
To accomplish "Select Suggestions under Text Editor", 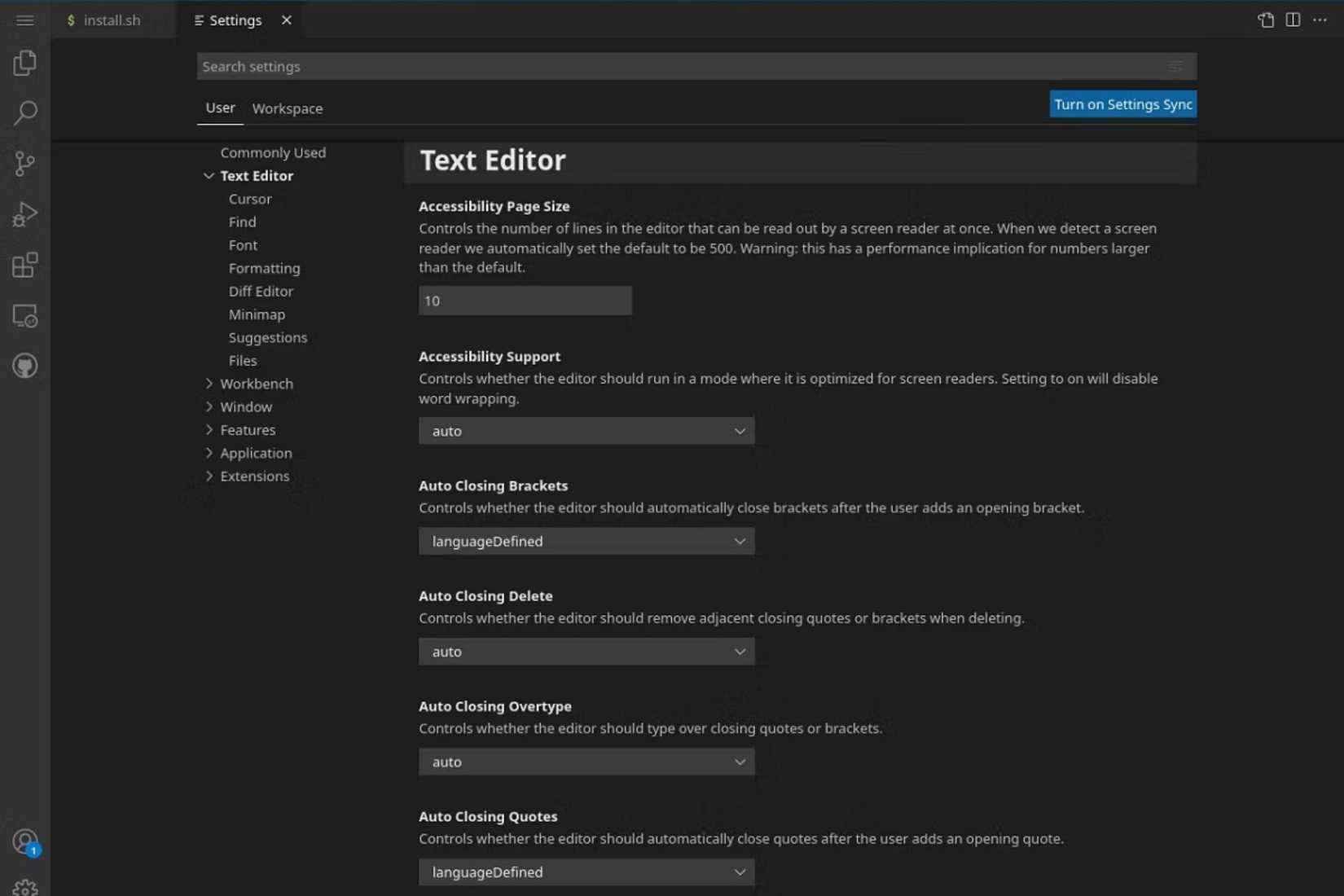I will (268, 337).
